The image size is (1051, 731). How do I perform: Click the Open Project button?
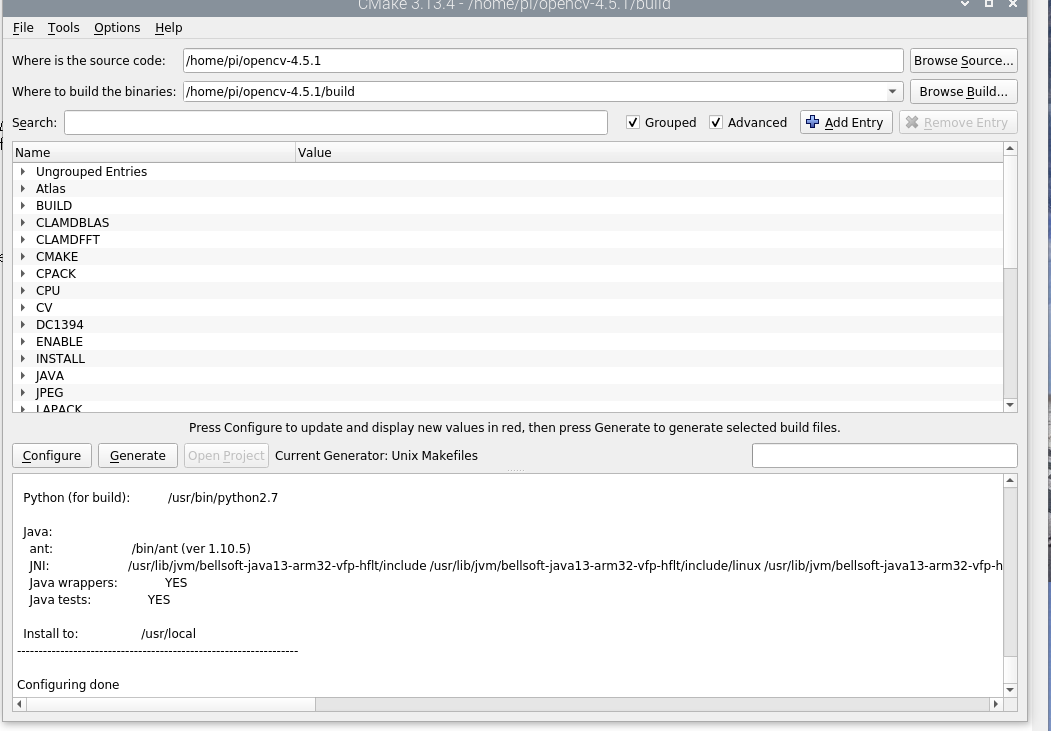tap(226, 456)
